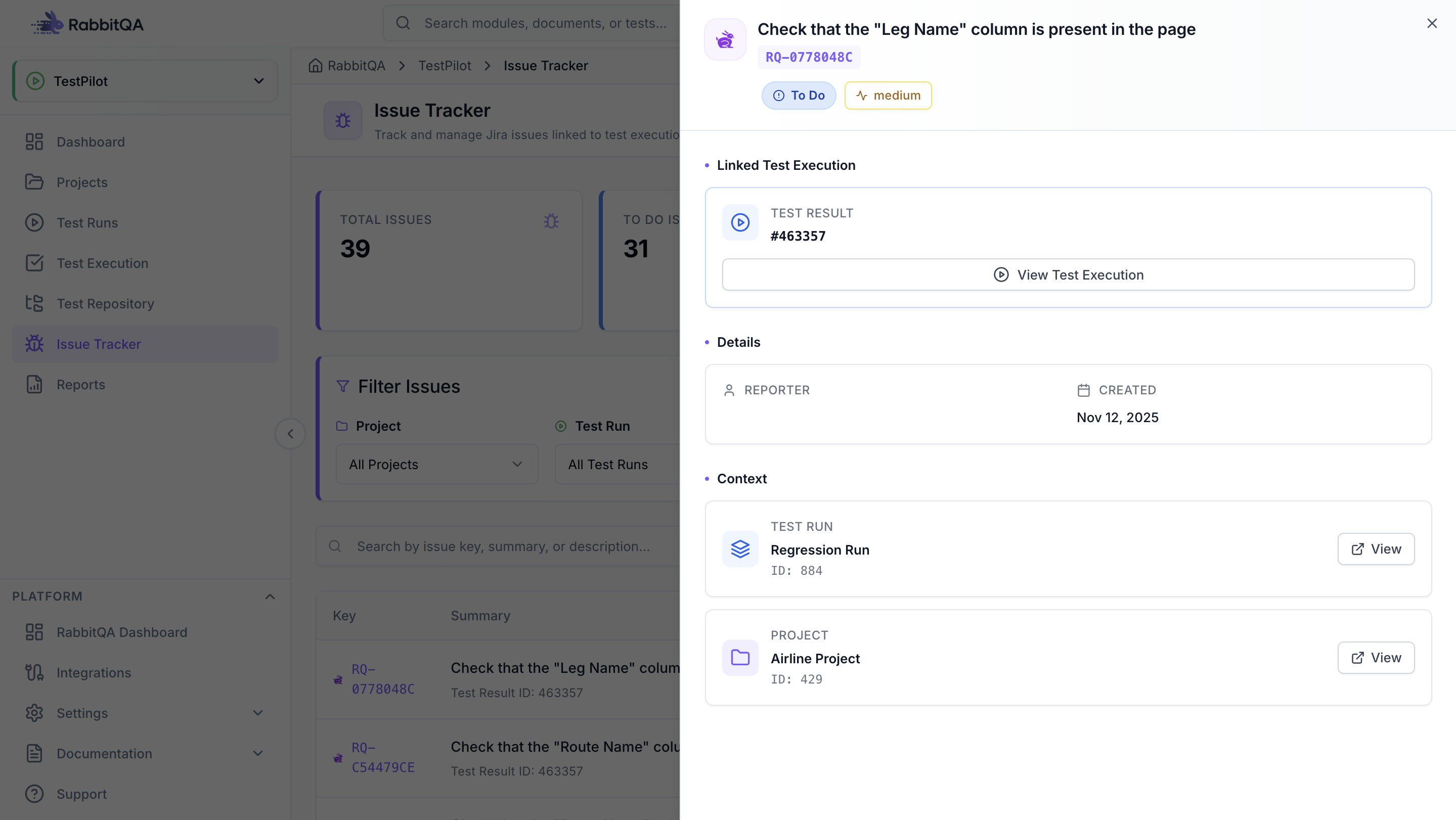Focus the global search modules field

tap(532, 23)
